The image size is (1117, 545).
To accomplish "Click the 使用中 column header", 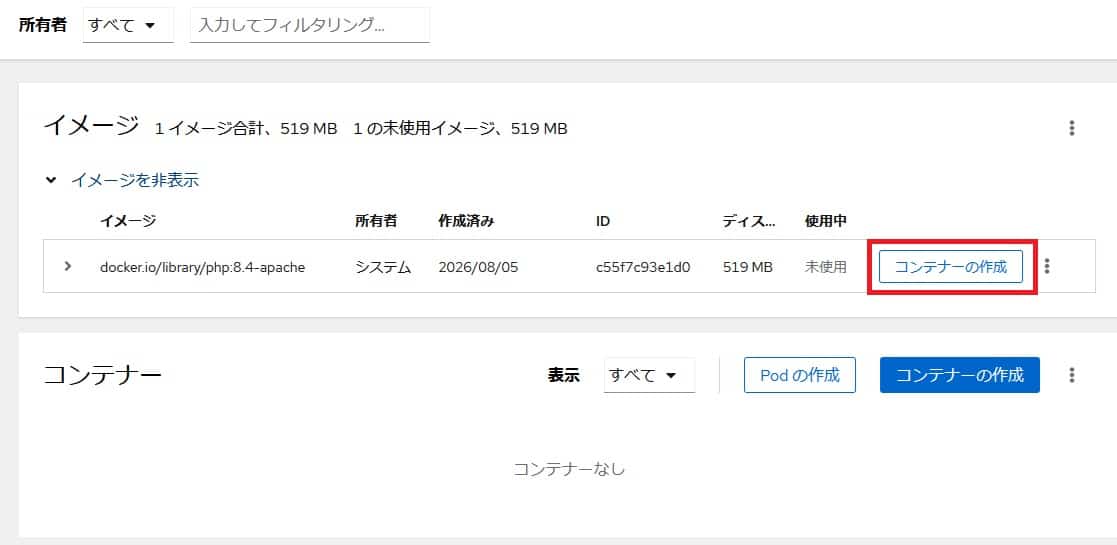I will [826, 221].
